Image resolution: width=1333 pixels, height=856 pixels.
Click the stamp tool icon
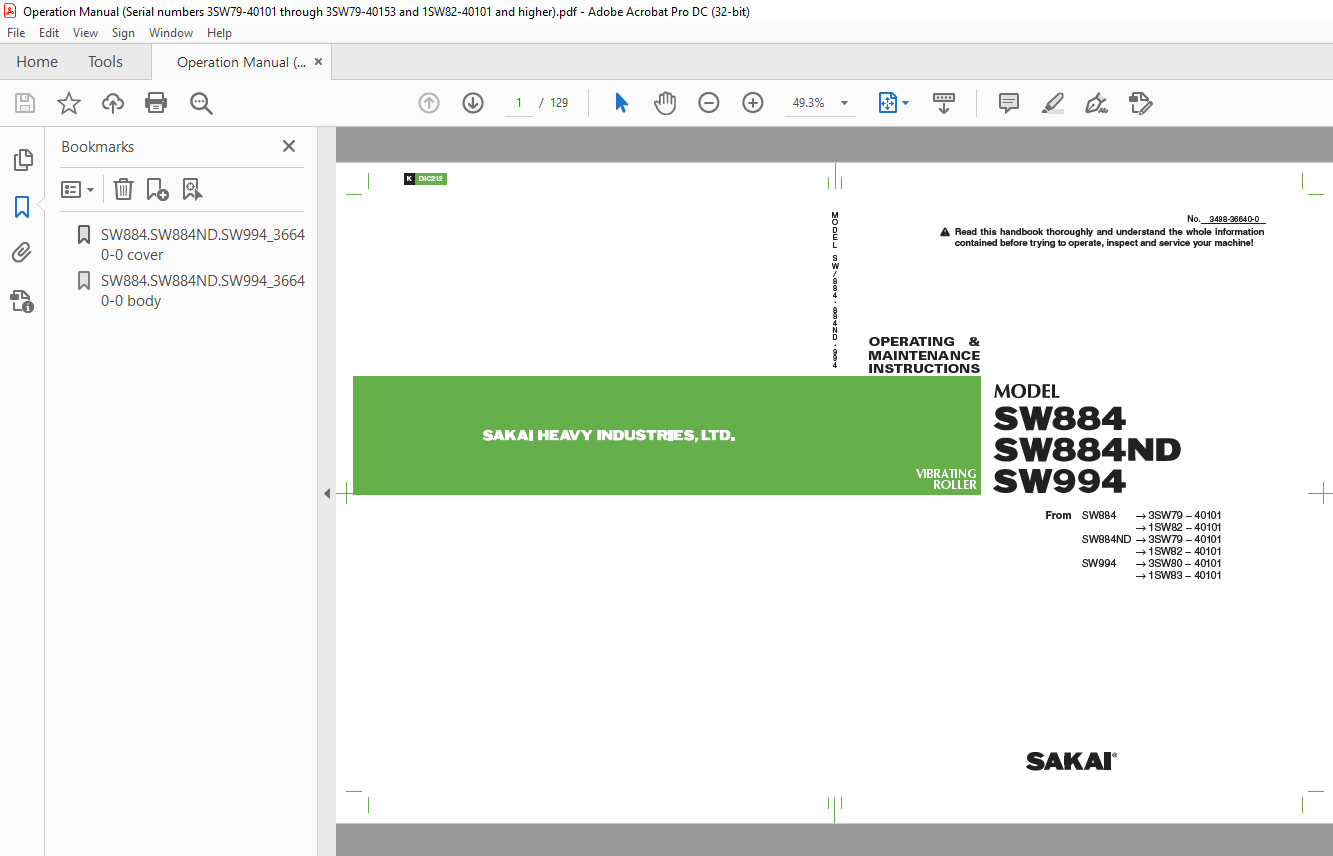[1140, 103]
